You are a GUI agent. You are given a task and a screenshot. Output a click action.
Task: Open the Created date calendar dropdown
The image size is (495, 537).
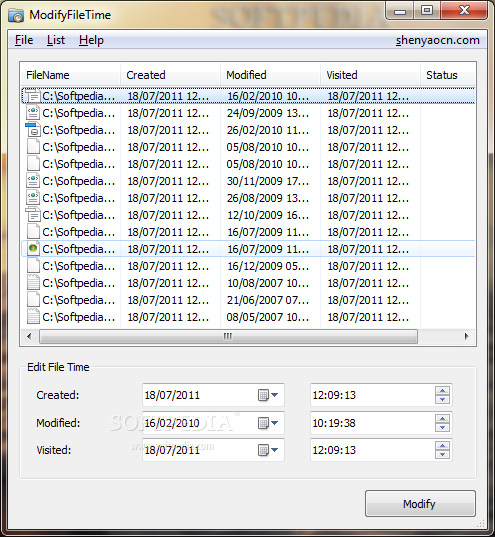tap(268, 395)
